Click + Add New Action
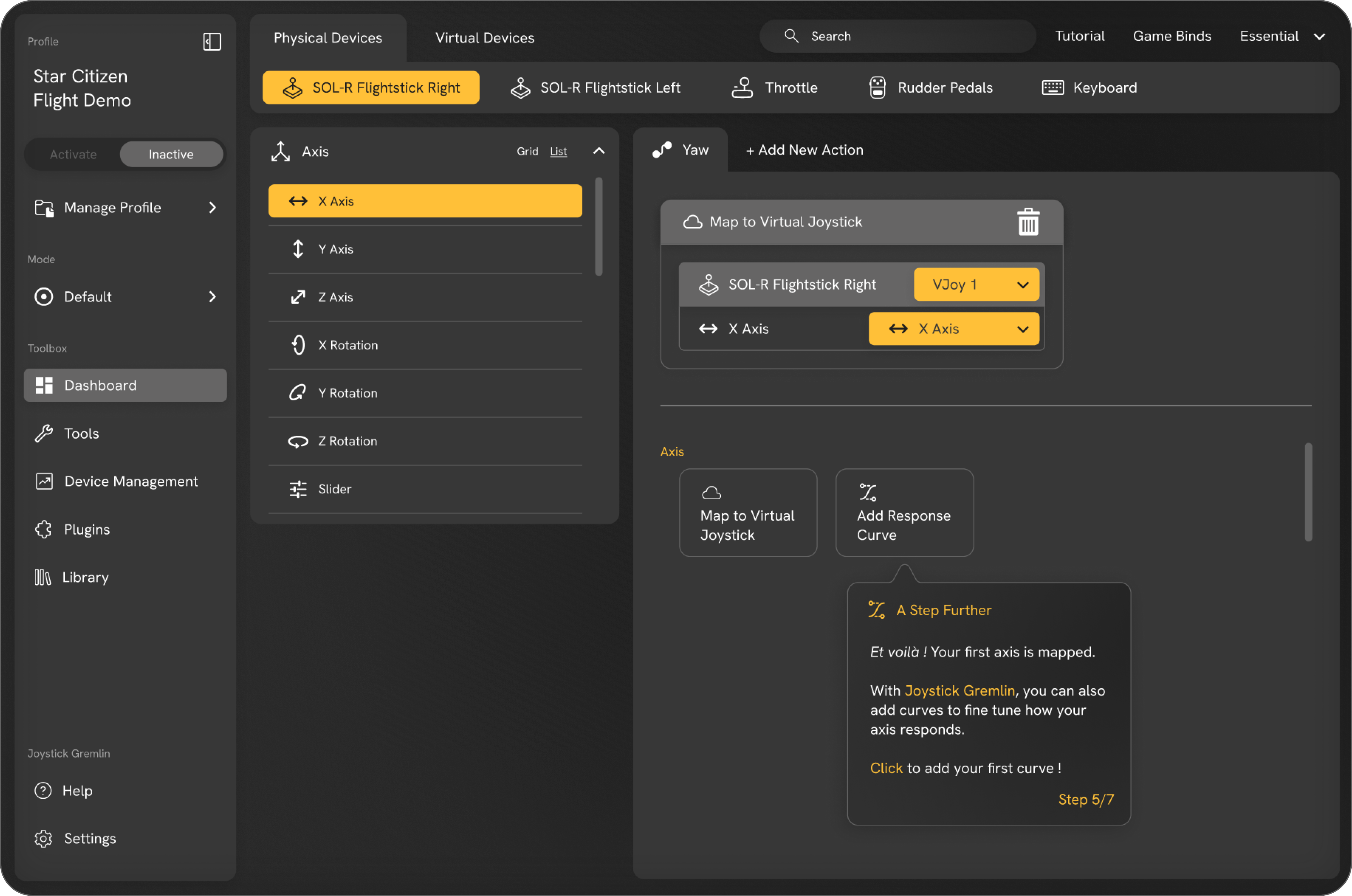Image resolution: width=1352 pixels, height=896 pixels. (804, 150)
